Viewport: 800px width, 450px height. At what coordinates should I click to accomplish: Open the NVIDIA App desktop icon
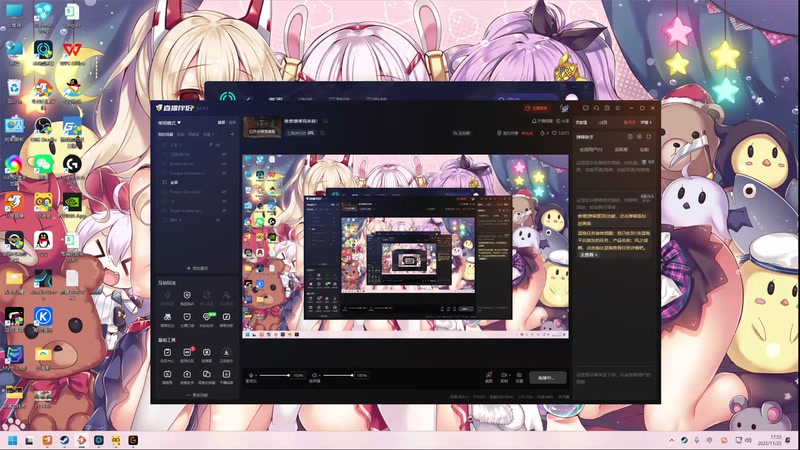[x=72, y=206]
